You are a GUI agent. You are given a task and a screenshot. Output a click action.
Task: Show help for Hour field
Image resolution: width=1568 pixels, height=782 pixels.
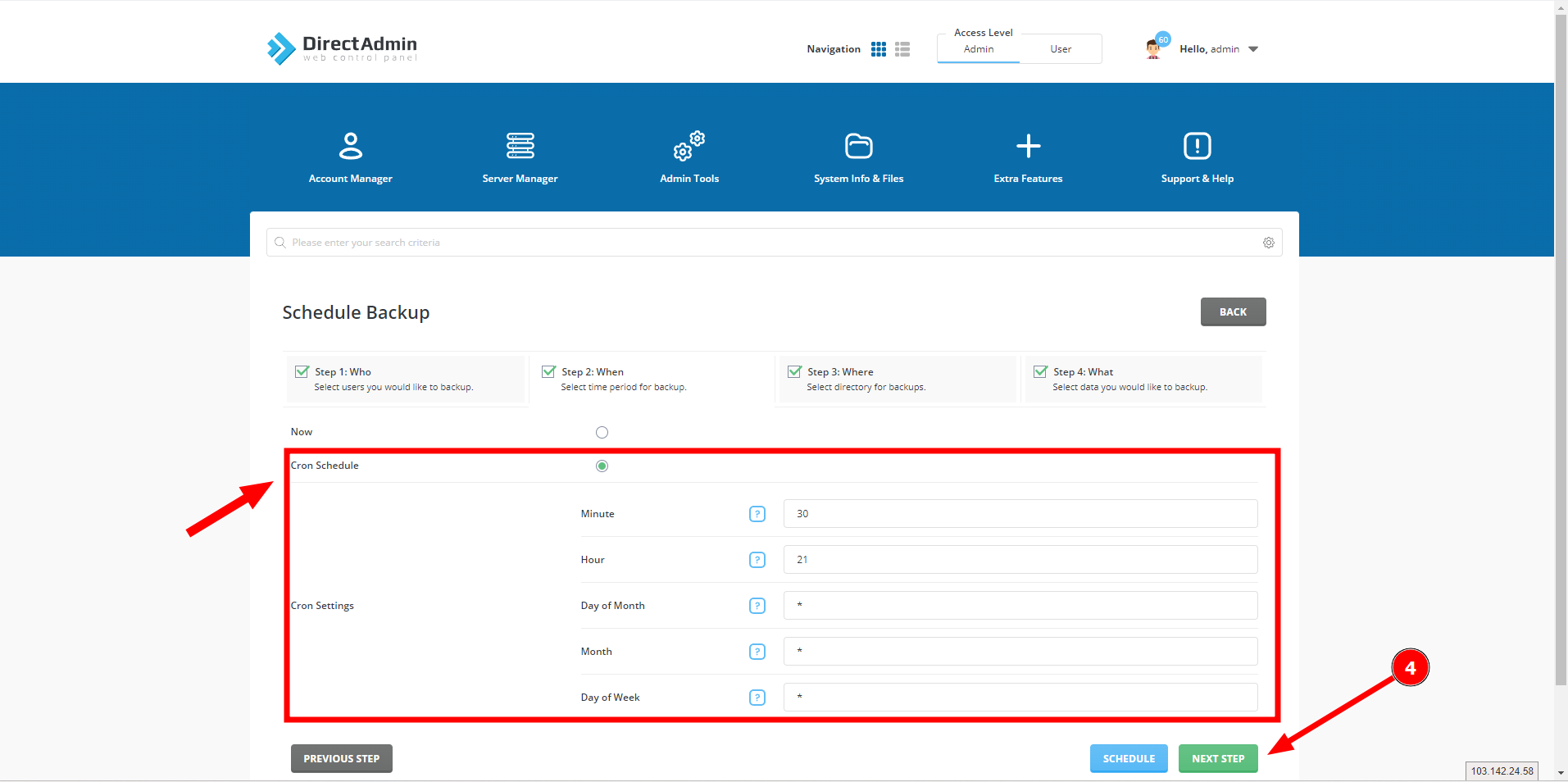tap(757, 560)
